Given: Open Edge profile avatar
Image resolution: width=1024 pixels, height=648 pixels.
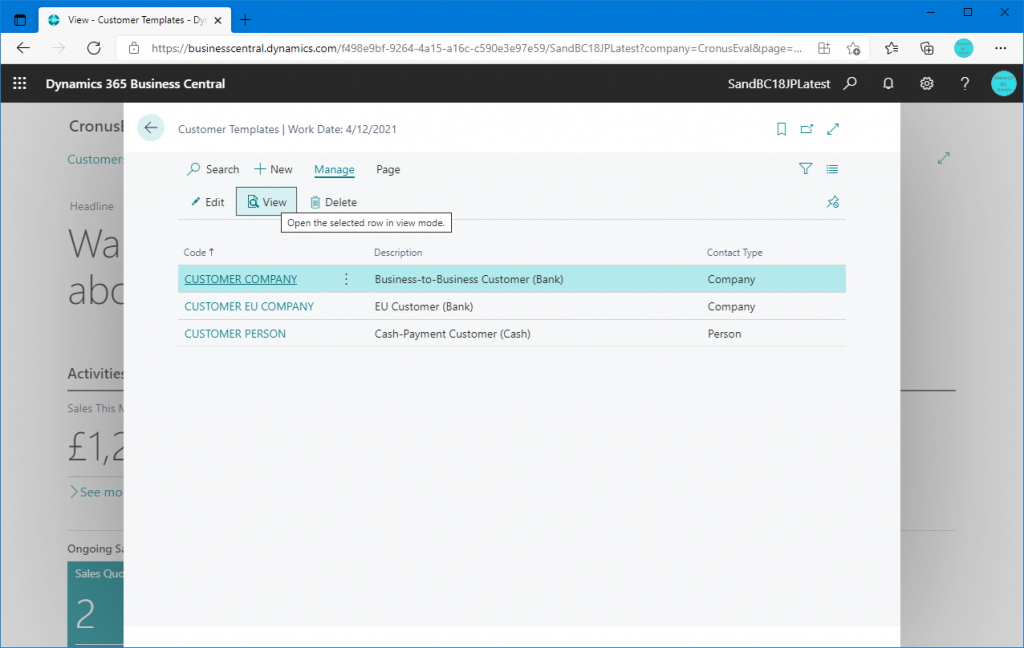Looking at the screenshot, I should pyautogui.click(x=963, y=48).
